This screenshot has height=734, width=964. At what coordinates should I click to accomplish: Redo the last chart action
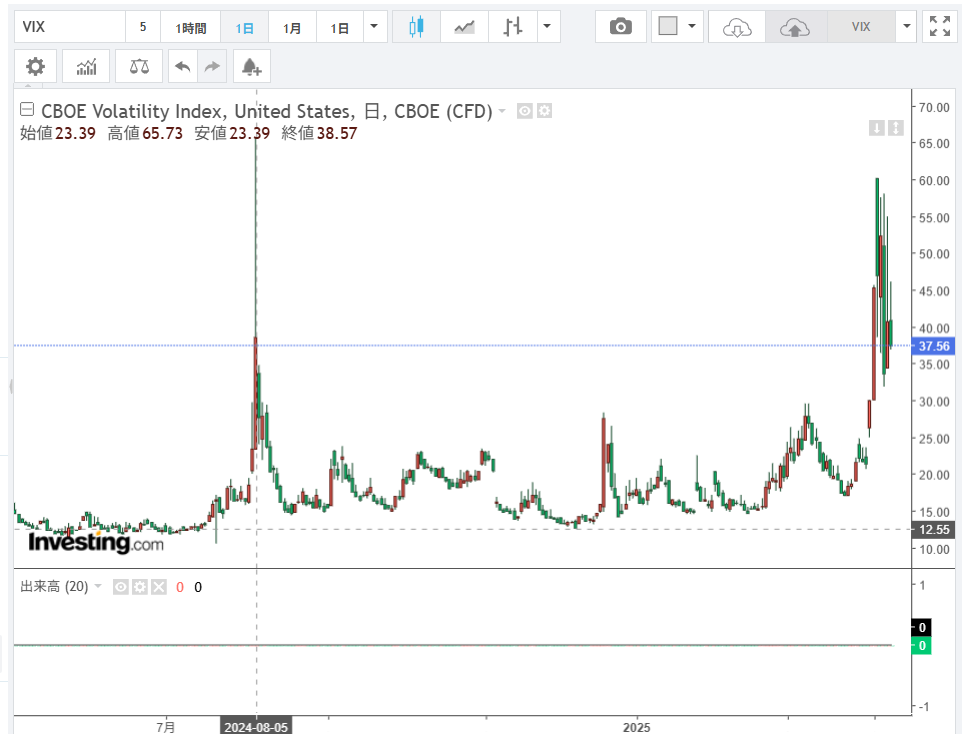point(212,66)
